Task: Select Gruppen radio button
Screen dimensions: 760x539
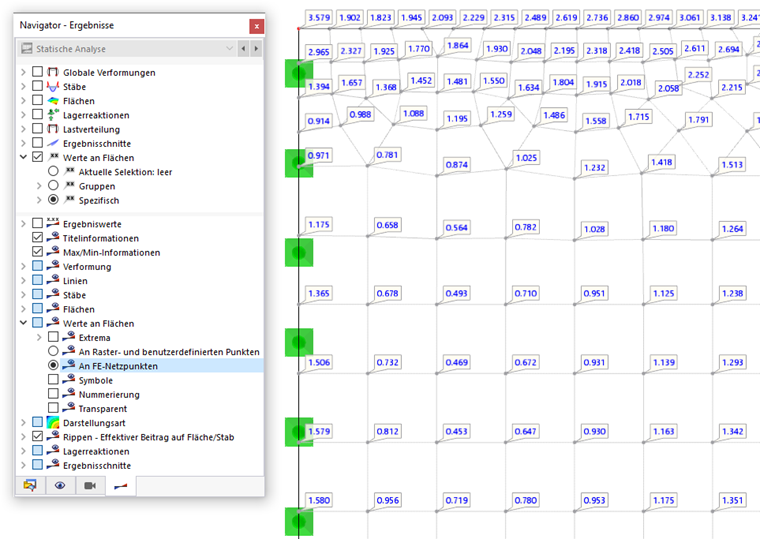Action: click(53, 185)
